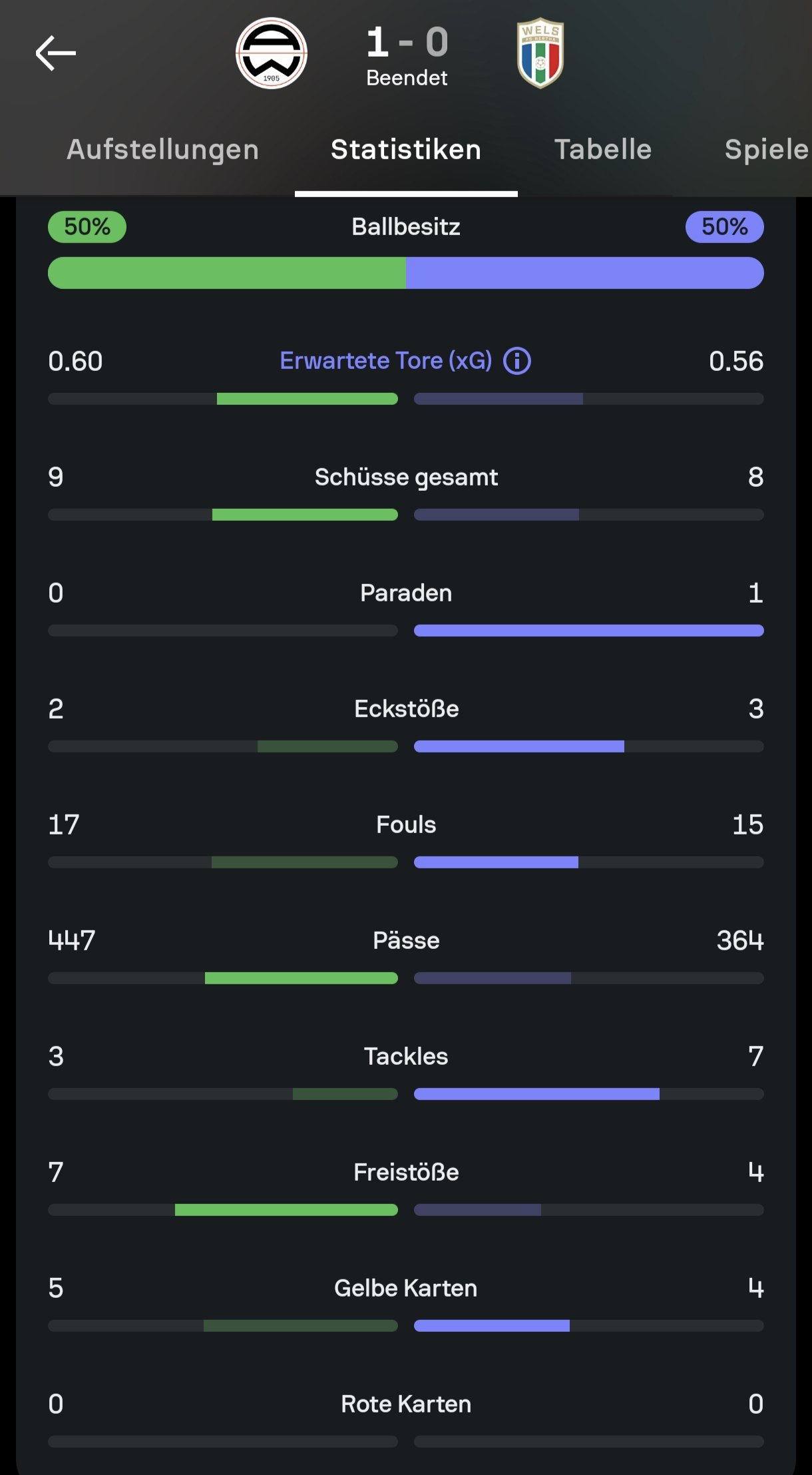Tap the back arrow icon
This screenshot has width=812, height=1475.
(55, 53)
